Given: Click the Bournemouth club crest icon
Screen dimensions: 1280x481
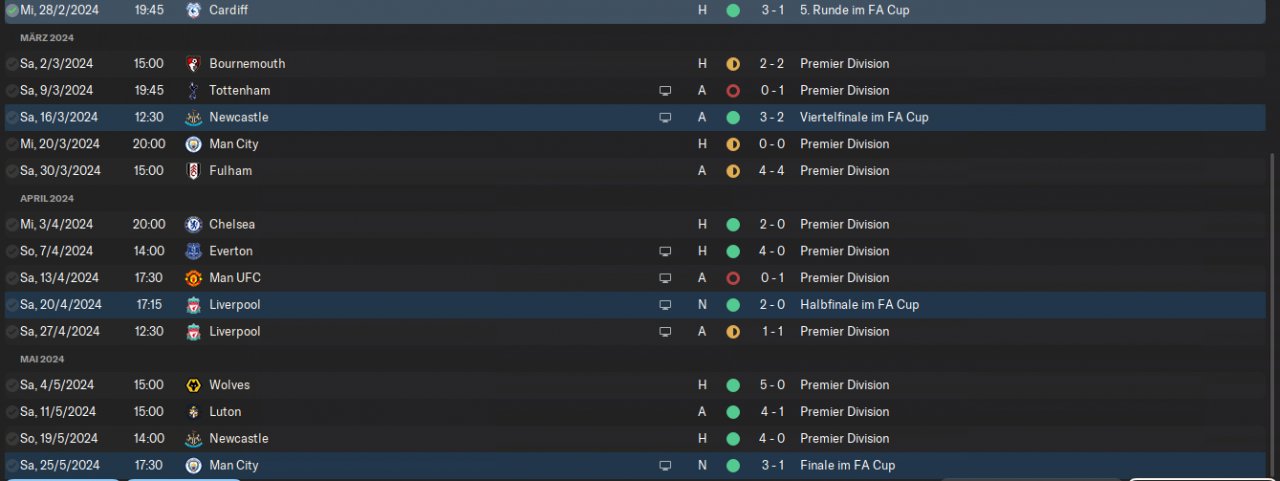Looking at the screenshot, I should point(193,63).
